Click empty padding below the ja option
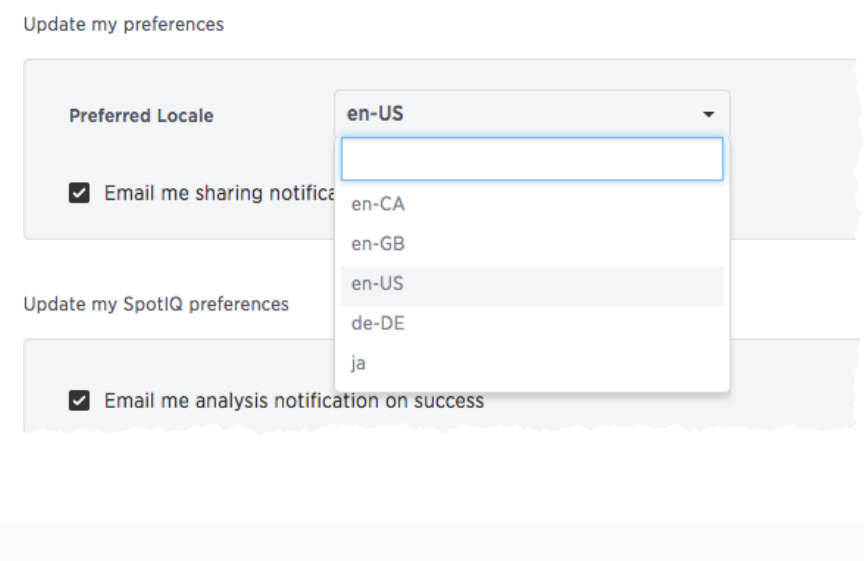The image size is (865, 561). pyautogui.click(x=532, y=387)
